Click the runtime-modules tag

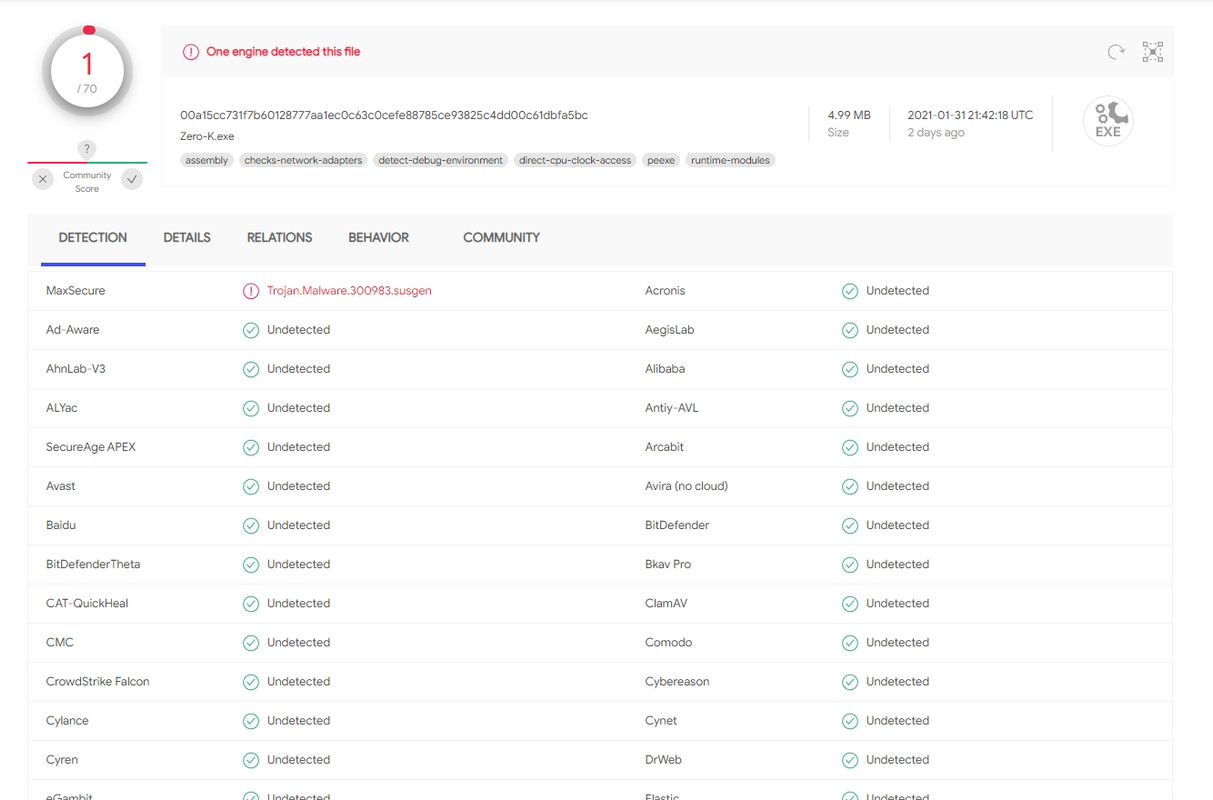pyautogui.click(x=730, y=160)
